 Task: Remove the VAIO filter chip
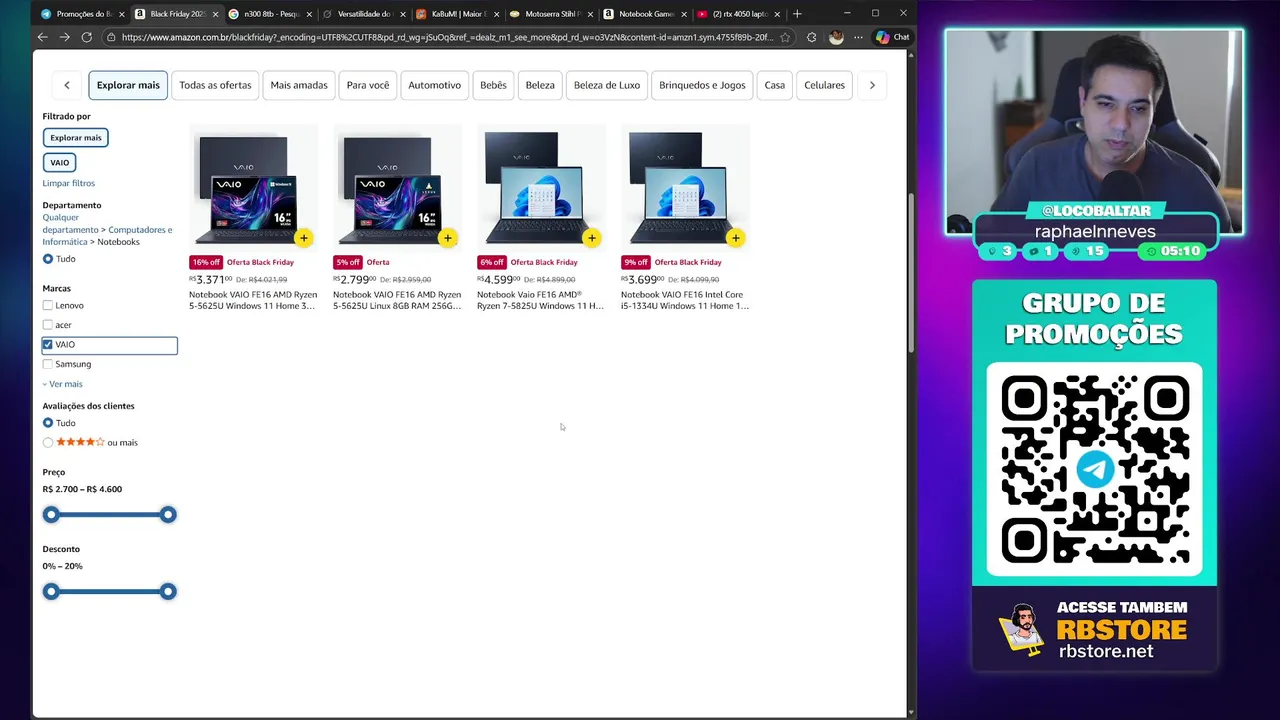60,162
